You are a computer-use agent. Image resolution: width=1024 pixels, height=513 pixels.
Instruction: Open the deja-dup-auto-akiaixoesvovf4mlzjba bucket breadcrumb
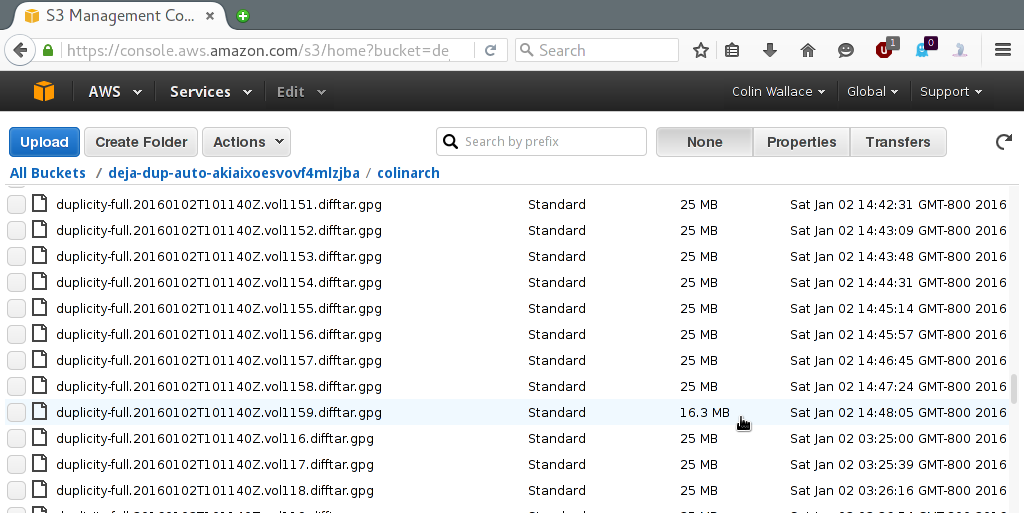(234, 173)
